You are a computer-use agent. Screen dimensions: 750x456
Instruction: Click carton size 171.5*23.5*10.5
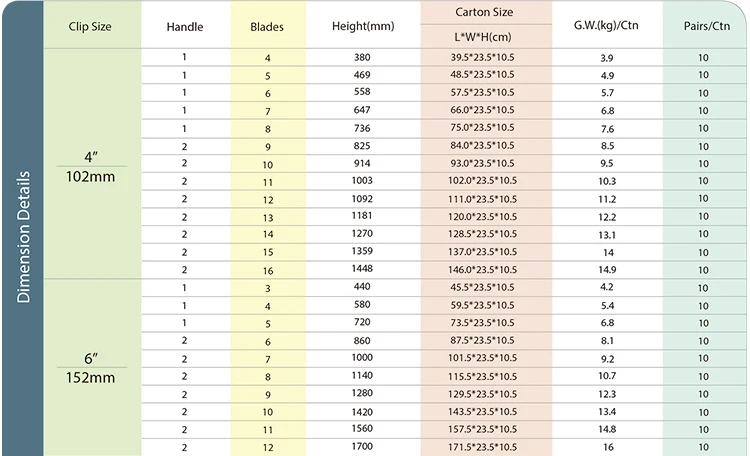[x=482, y=447]
